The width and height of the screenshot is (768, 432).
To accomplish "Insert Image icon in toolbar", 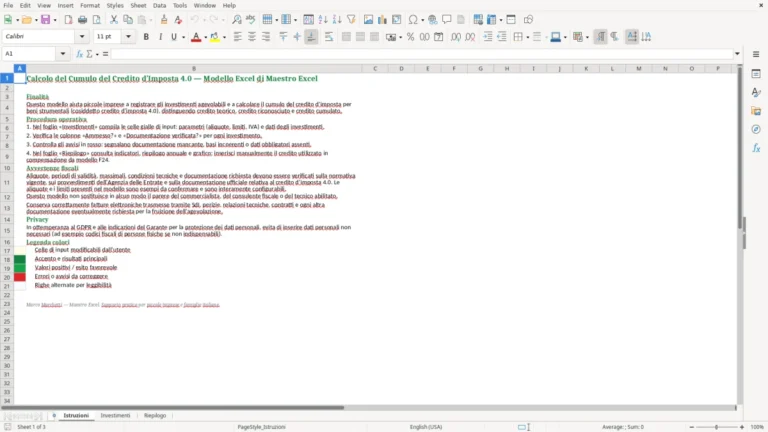I will (x=368, y=20).
